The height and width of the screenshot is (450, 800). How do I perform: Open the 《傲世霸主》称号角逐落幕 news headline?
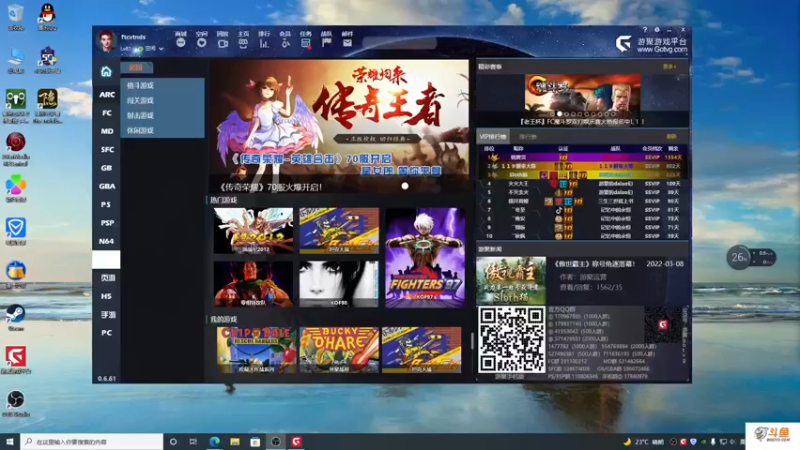[x=594, y=264]
